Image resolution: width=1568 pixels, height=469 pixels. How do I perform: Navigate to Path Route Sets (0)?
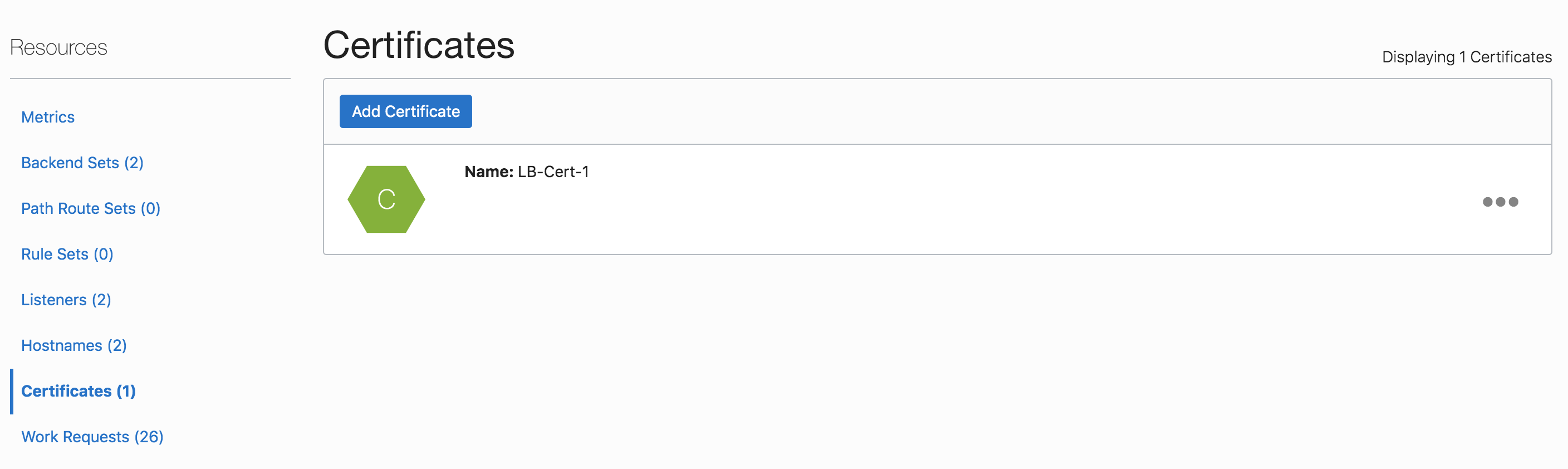91,208
